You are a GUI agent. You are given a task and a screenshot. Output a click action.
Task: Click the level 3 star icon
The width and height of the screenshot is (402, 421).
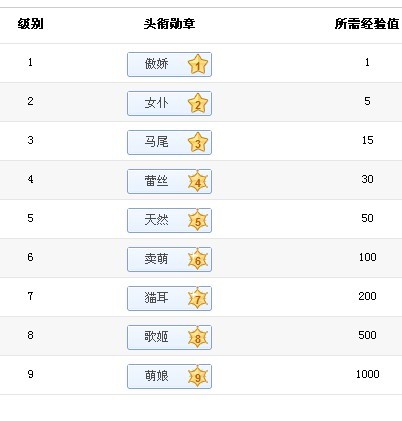pos(198,142)
